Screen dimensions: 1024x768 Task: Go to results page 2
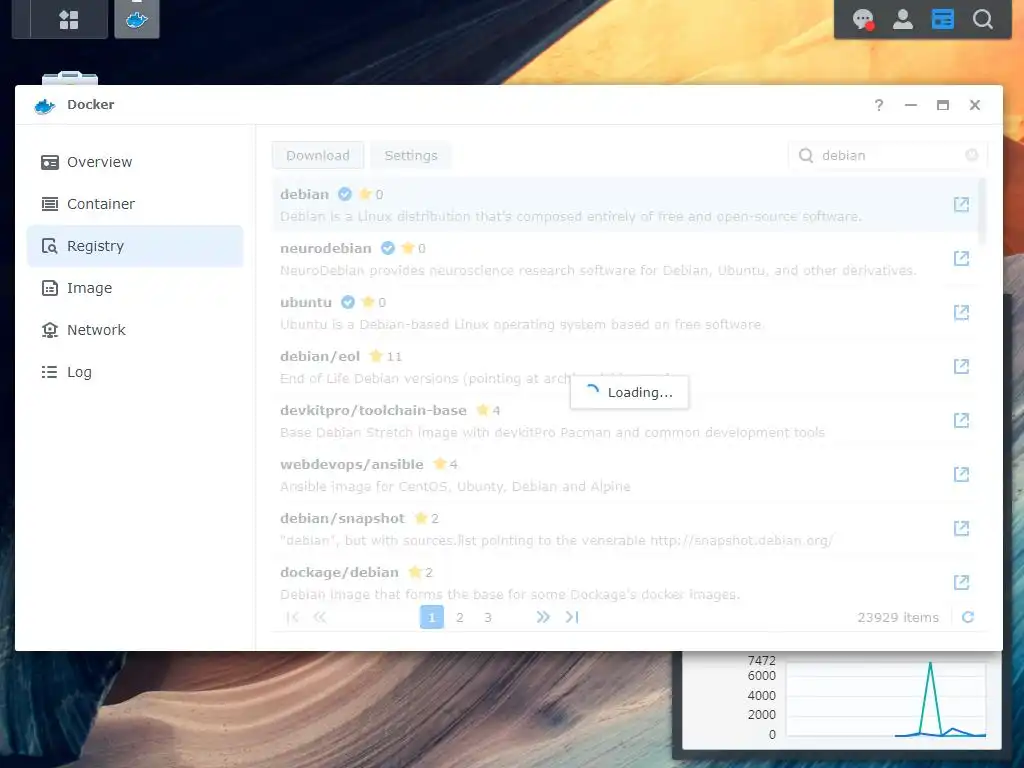click(x=460, y=617)
